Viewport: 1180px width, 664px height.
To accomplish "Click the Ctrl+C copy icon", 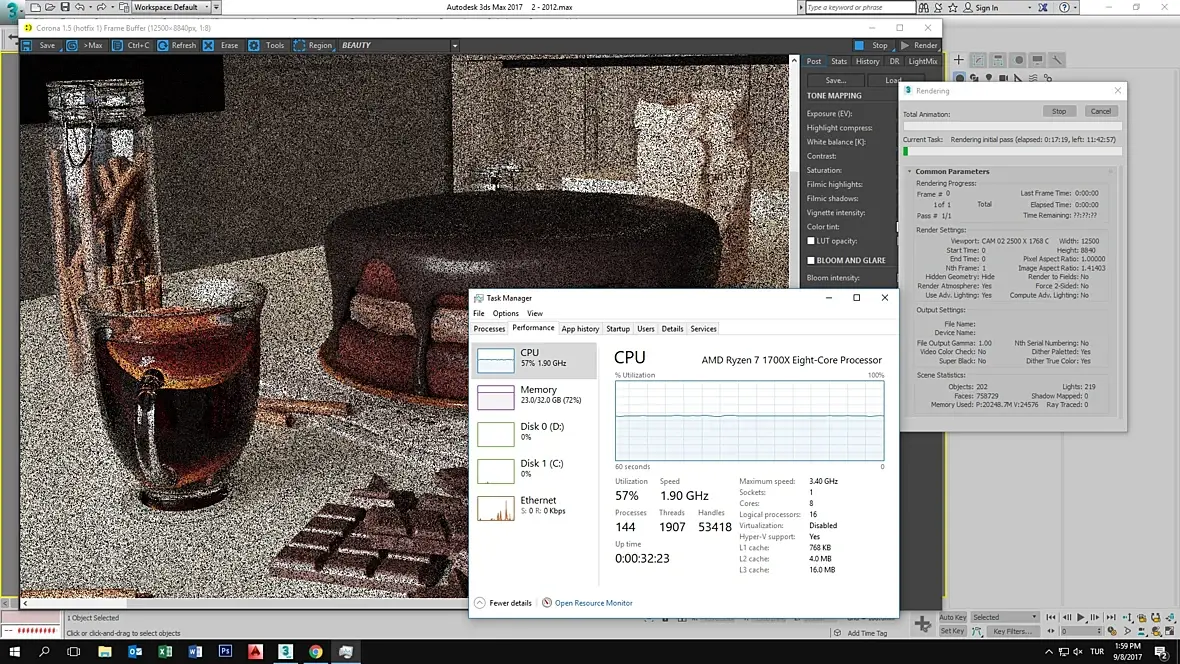I will (x=118, y=45).
